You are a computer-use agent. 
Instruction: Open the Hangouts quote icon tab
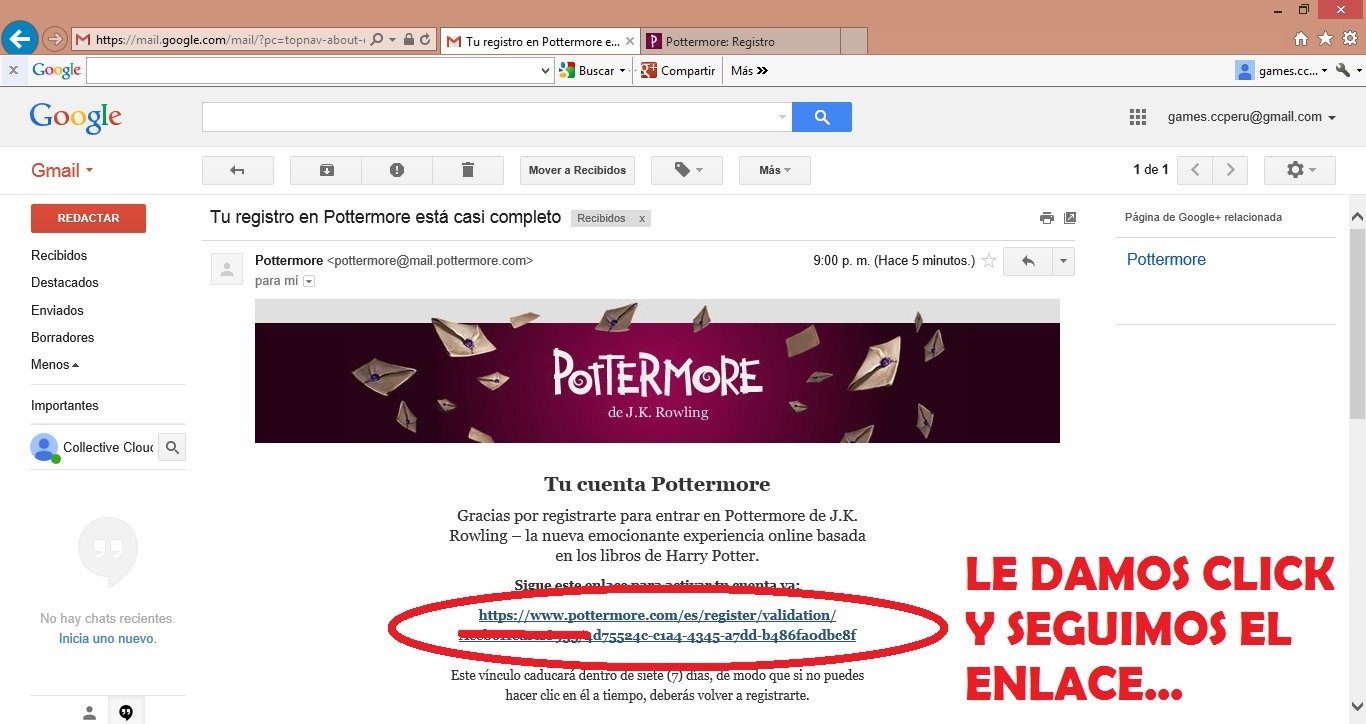[126, 712]
